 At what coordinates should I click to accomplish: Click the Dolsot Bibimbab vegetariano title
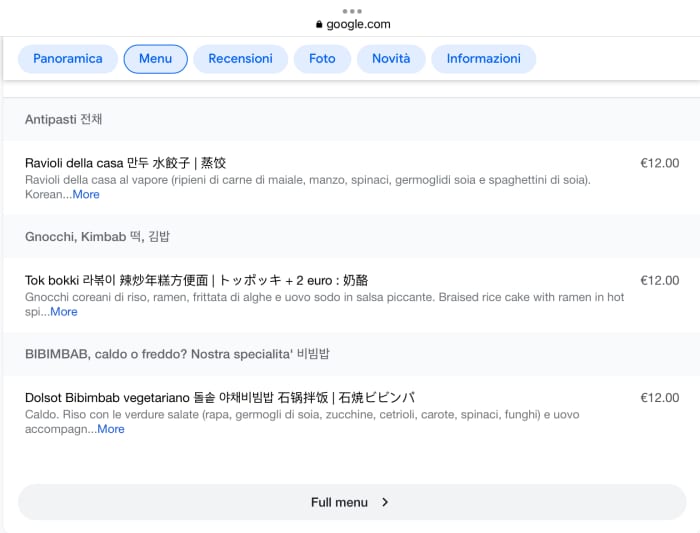pos(220,398)
